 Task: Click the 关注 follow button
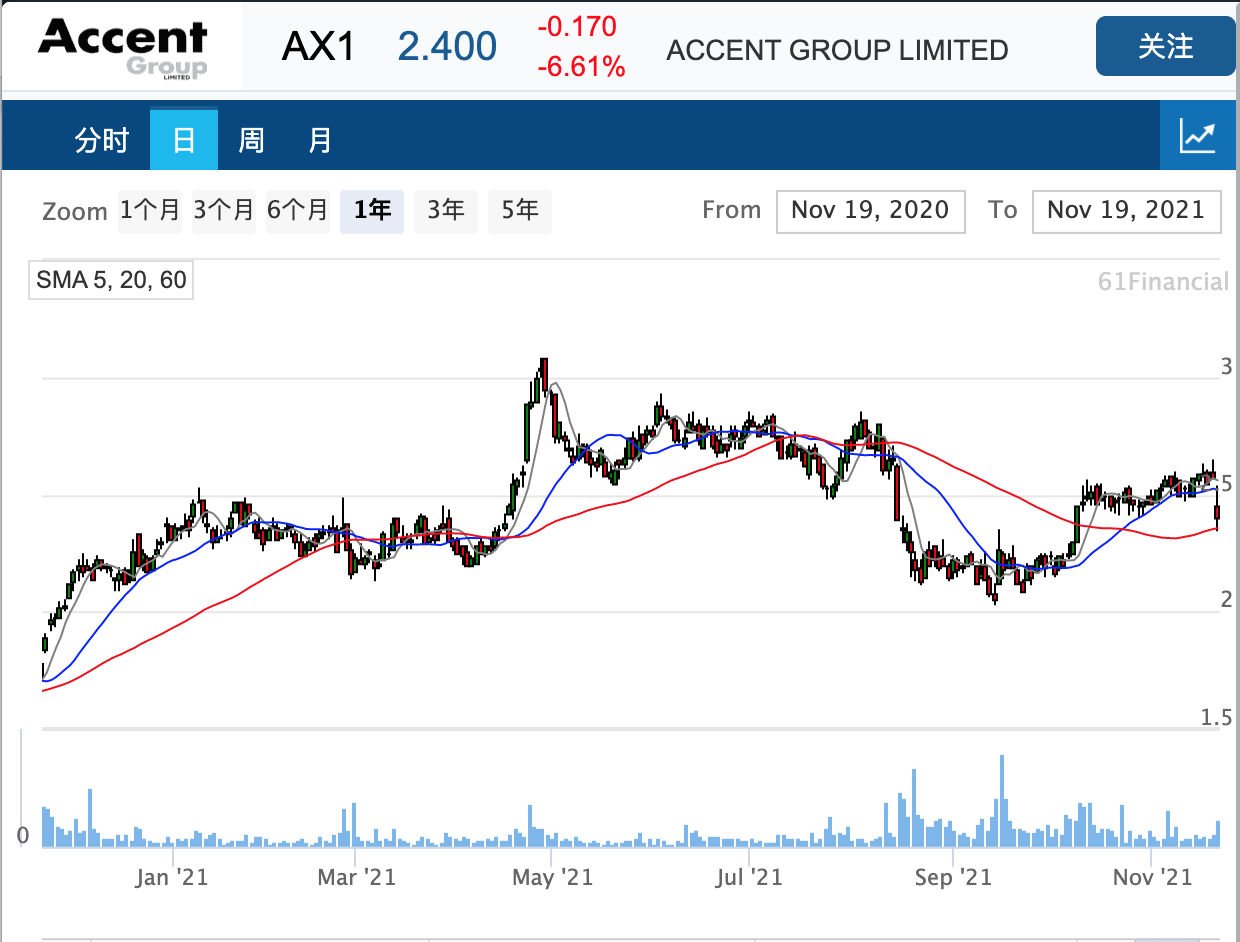tap(1165, 46)
